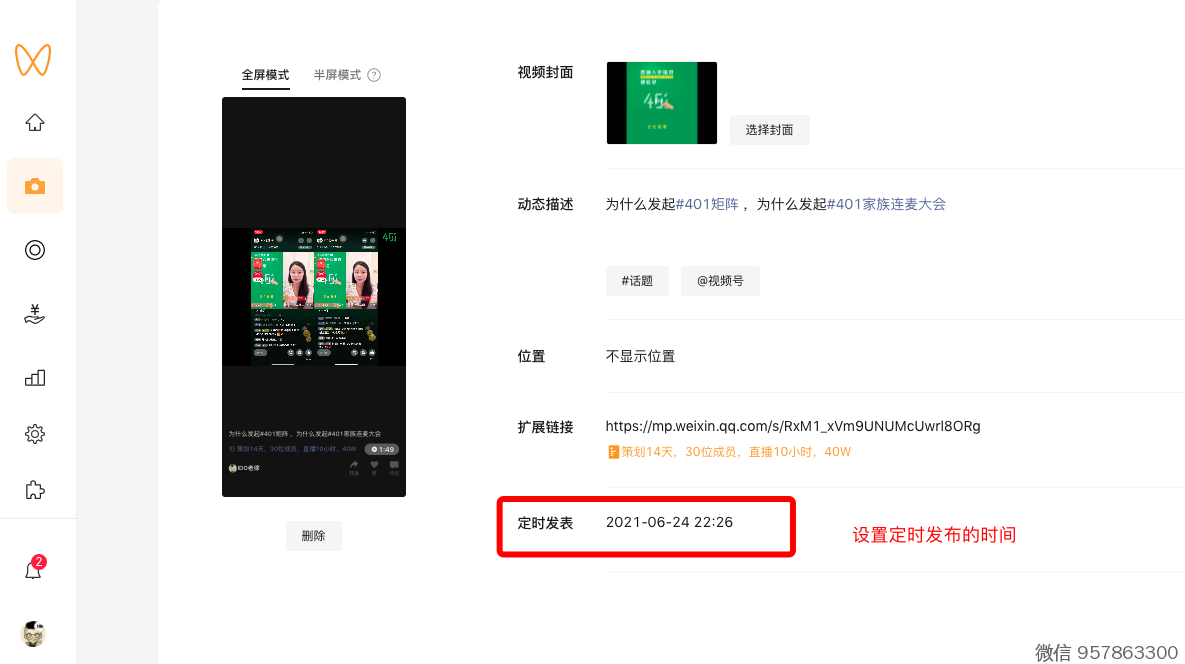Click the @视频号 button
The height and width of the screenshot is (664, 1185).
(x=720, y=281)
